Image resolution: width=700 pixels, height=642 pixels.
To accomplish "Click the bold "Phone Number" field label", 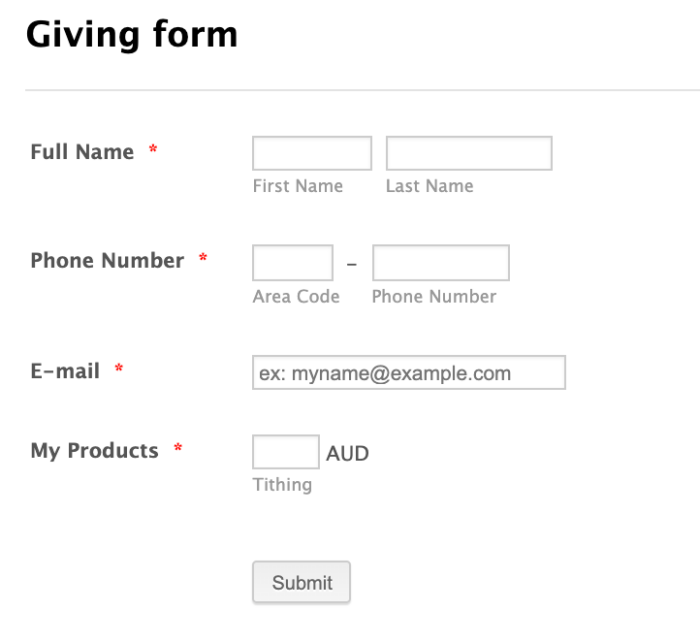I will pos(107,261).
